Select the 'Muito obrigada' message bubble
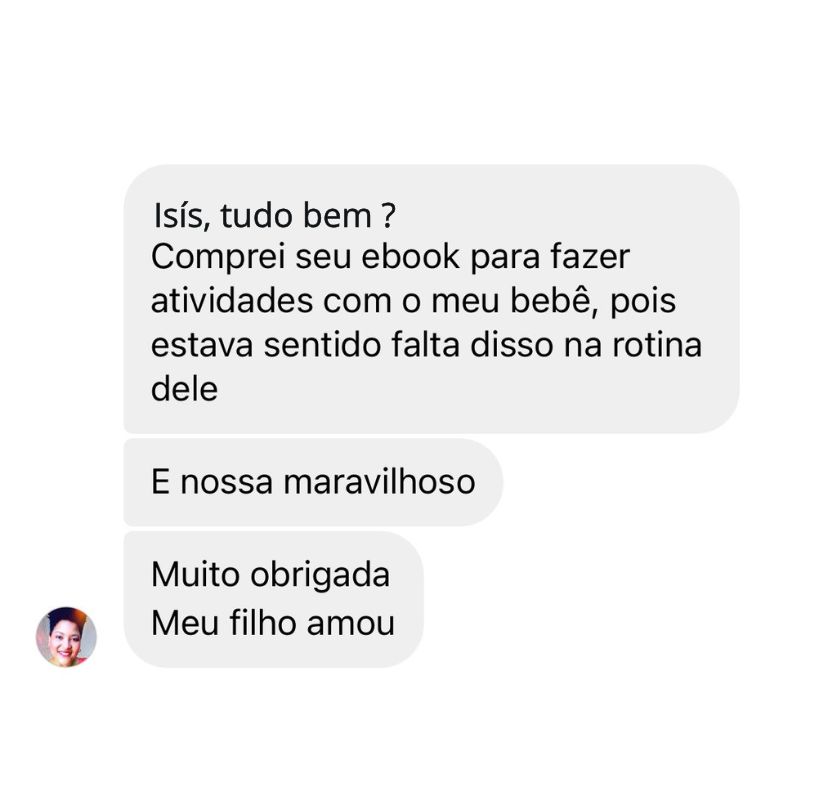Screen dimensions: 828x800 pyautogui.click(x=273, y=599)
